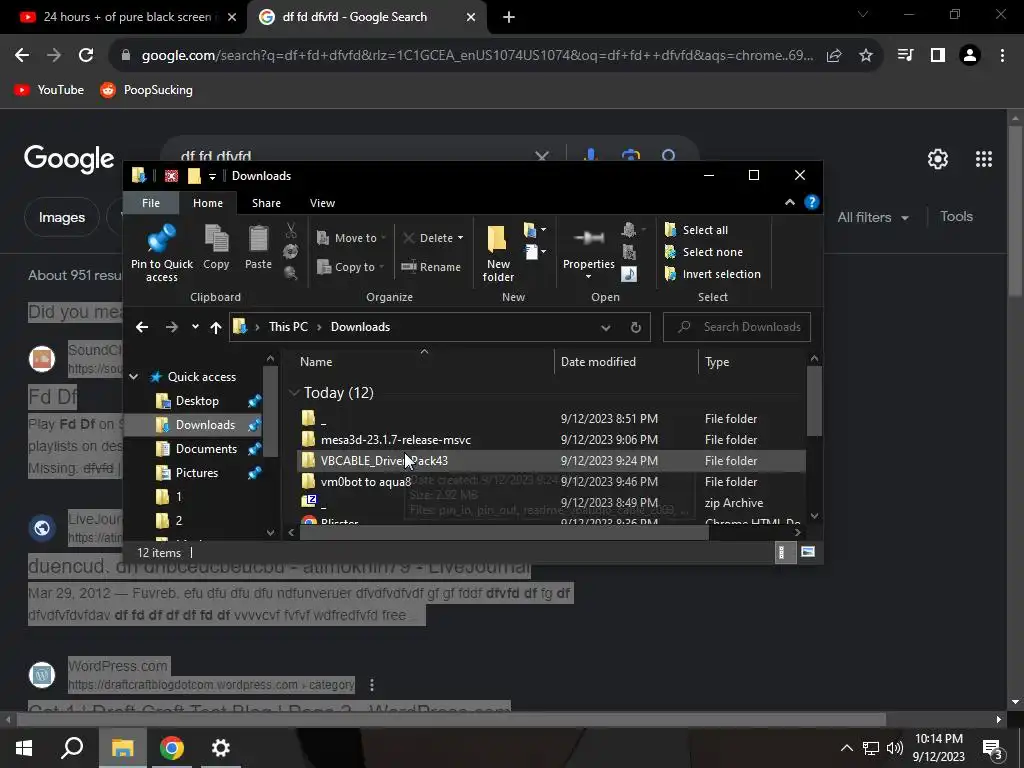Image resolution: width=1024 pixels, height=768 pixels.
Task: Minimize the ribbon chevron
Action: tap(790, 202)
